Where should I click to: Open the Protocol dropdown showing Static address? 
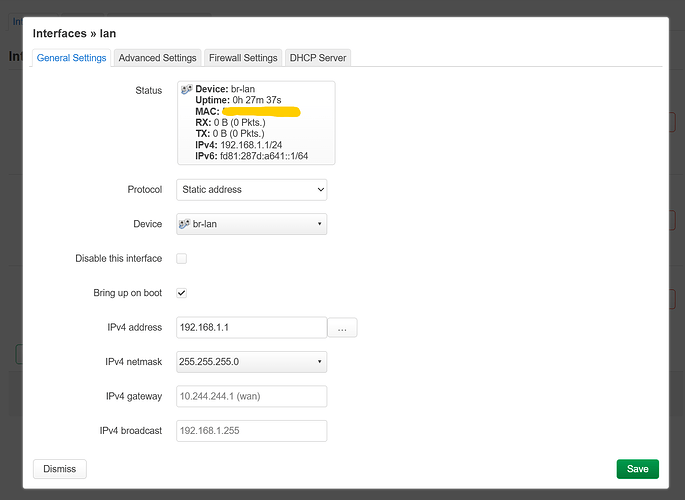click(x=251, y=189)
